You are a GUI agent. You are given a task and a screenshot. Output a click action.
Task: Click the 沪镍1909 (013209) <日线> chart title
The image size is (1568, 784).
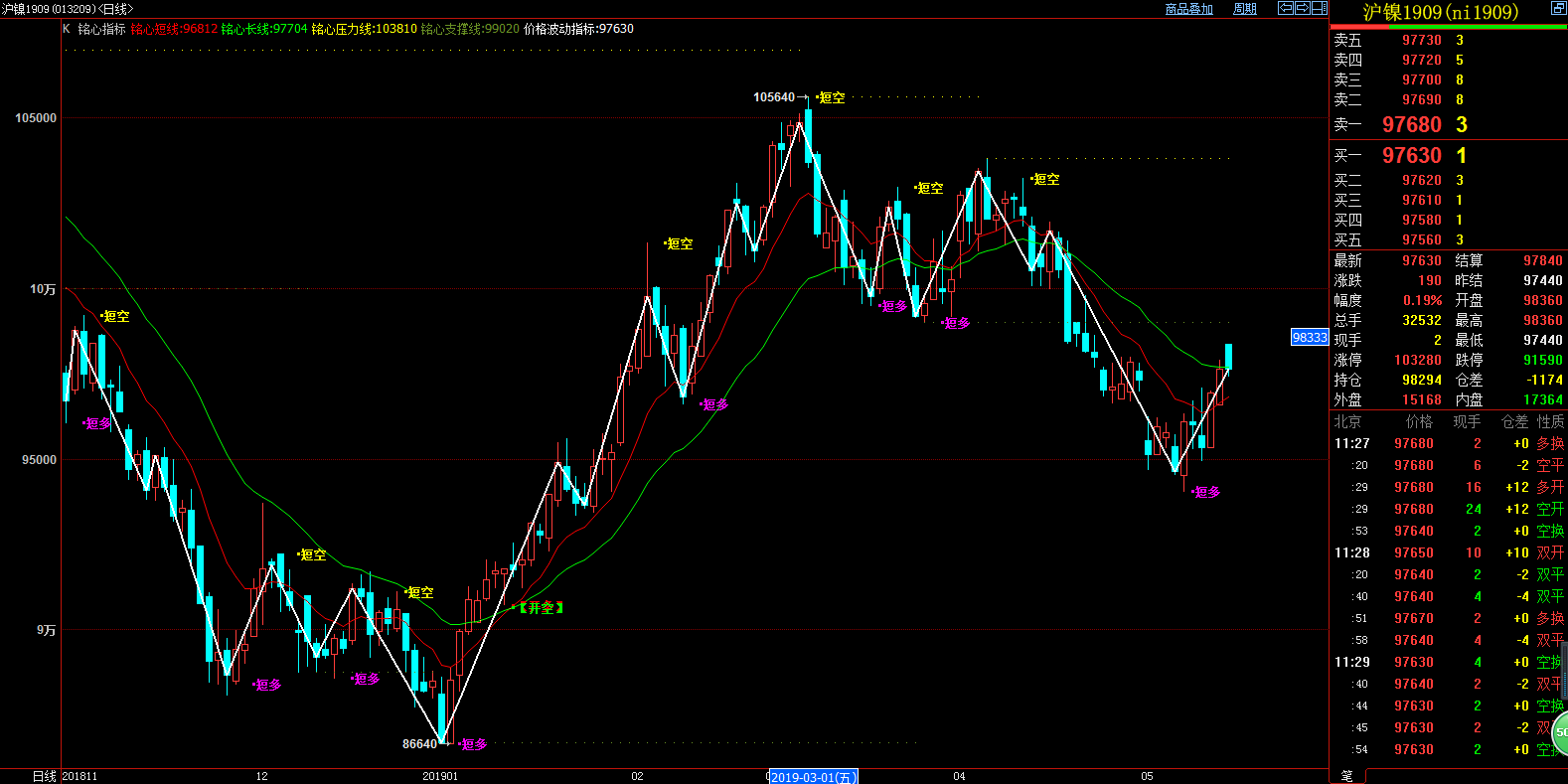pos(68,9)
